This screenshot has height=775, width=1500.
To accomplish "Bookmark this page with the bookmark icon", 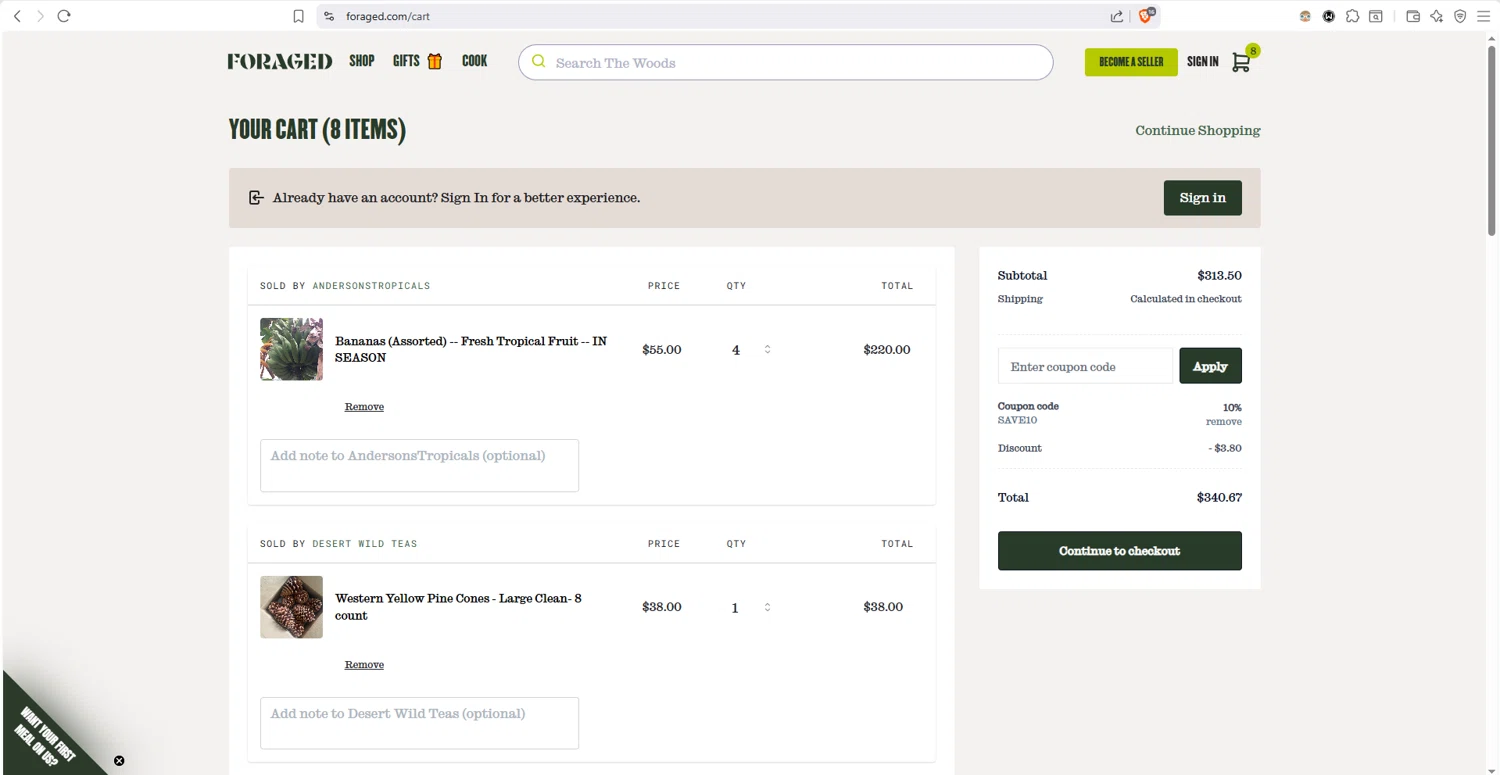I will pyautogui.click(x=298, y=16).
